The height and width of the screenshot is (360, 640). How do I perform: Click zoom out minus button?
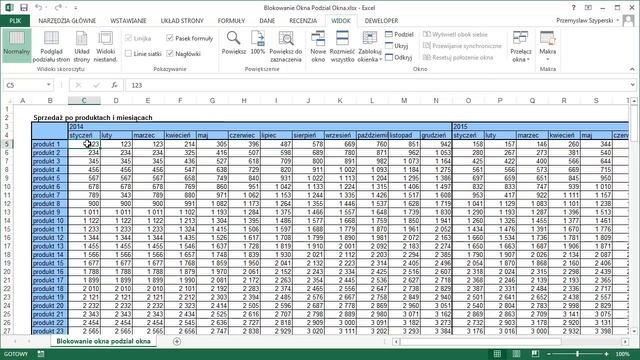point(549,354)
